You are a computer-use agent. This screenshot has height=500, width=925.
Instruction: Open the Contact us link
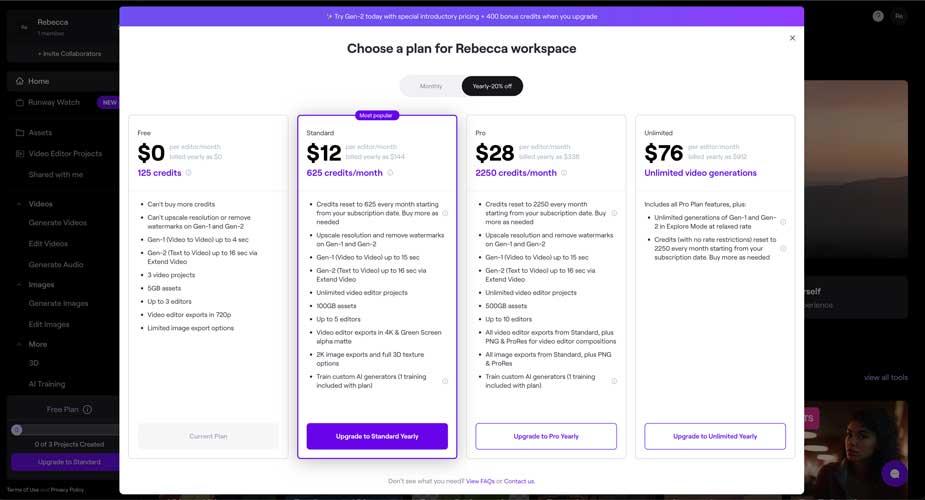(519, 481)
